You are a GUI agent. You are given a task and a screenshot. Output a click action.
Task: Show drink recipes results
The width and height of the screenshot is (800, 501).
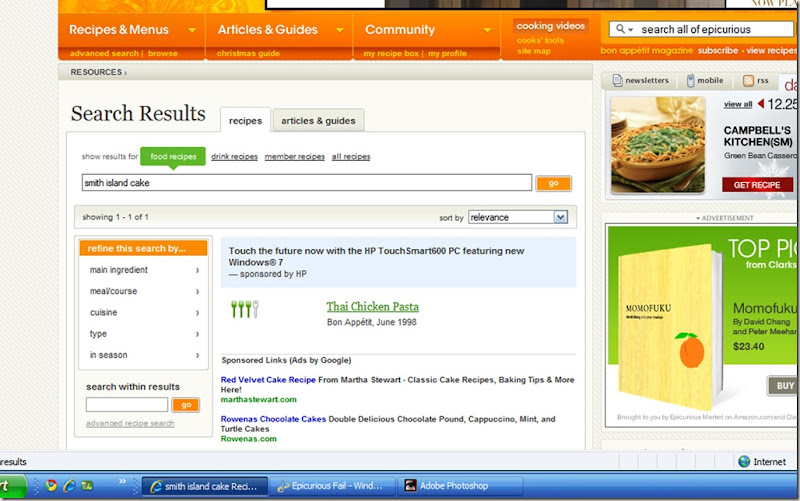click(234, 157)
